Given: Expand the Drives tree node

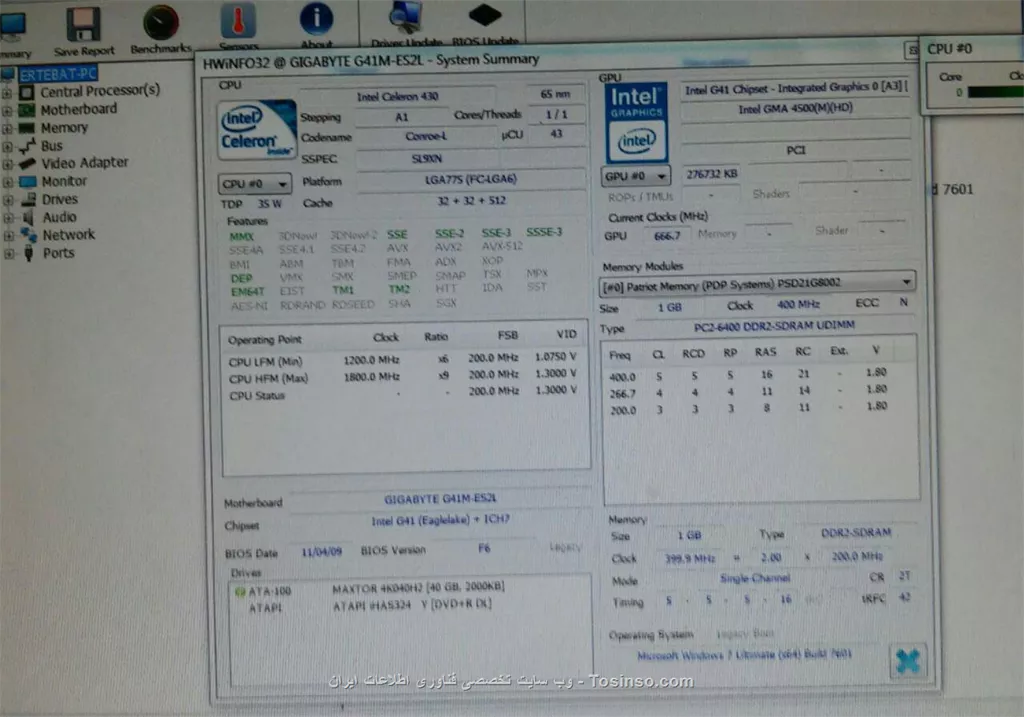Looking at the screenshot, I should 8,200.
